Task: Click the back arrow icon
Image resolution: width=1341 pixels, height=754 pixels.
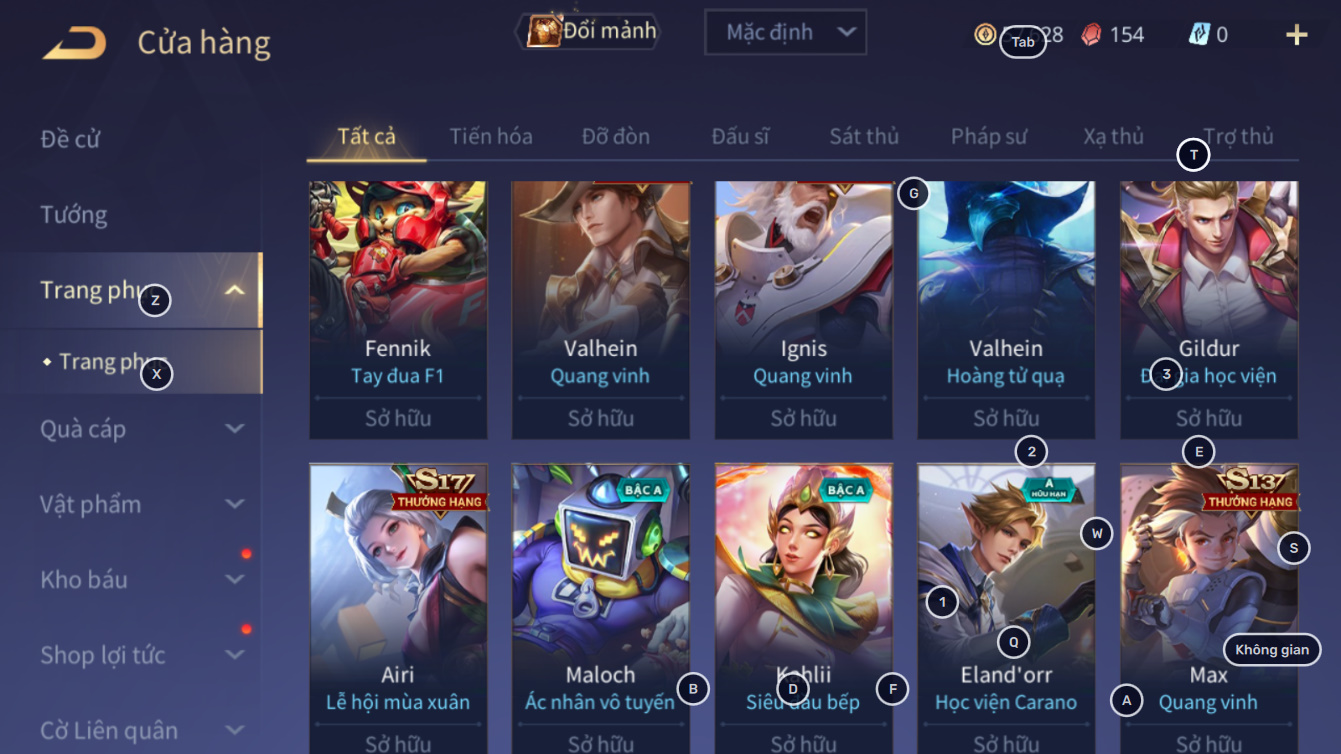Action: [74, 43]
